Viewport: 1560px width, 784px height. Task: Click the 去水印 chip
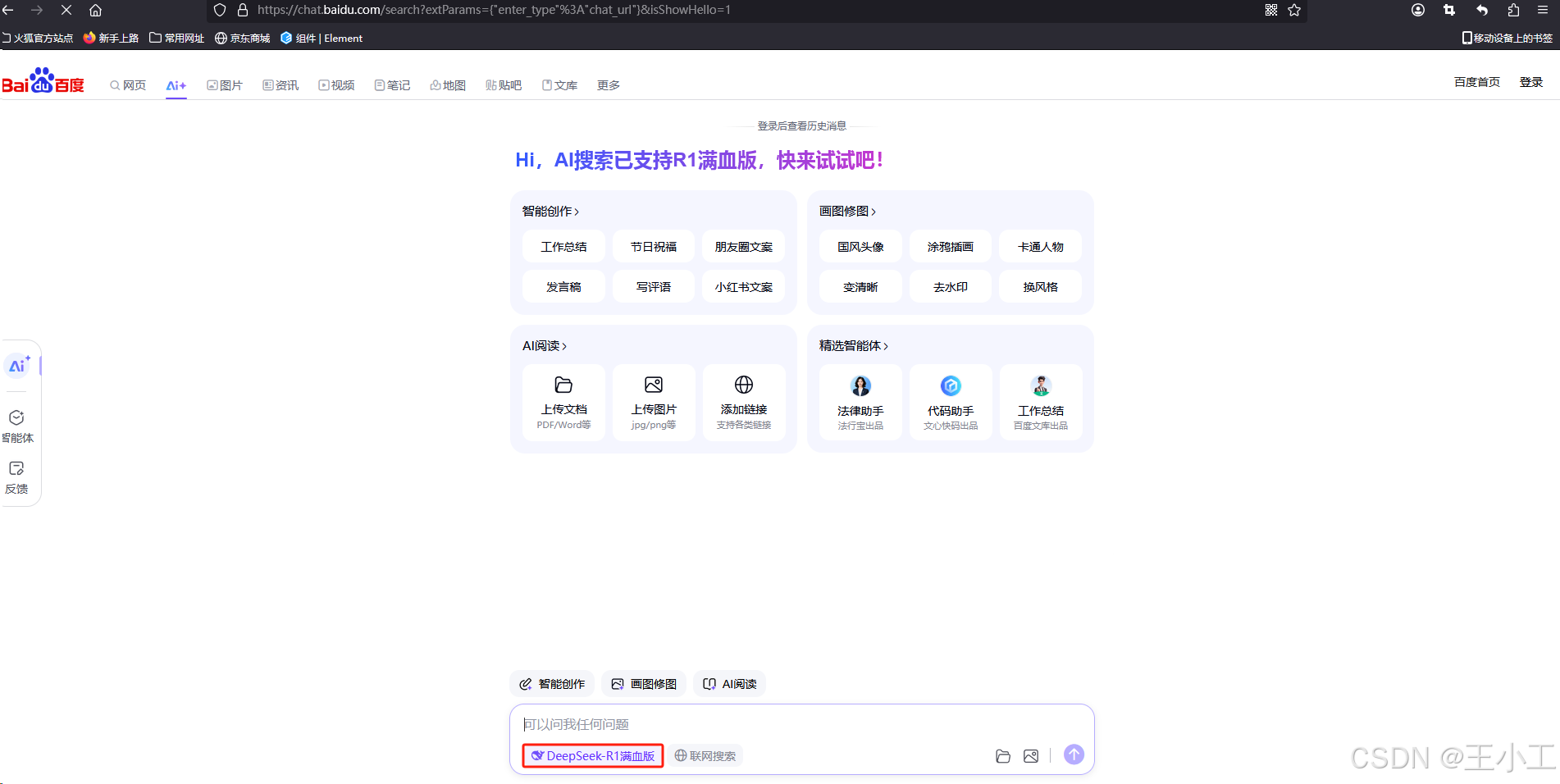tap(951, 287)
